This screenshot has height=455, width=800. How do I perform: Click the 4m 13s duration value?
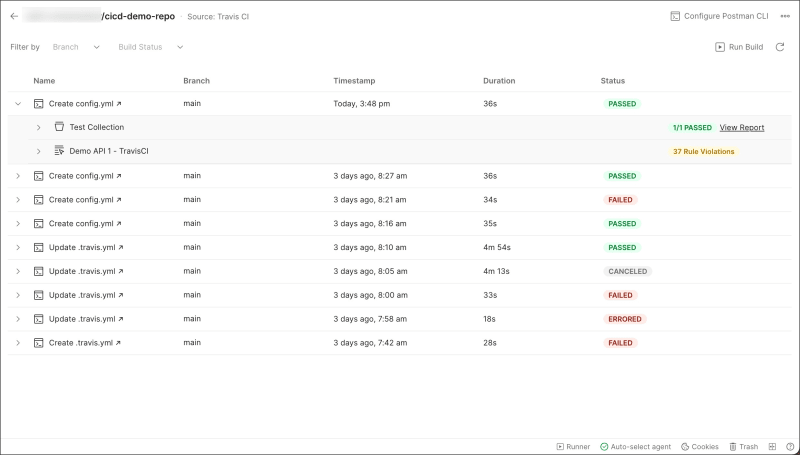pyautogui.click(x=496, y=271)
